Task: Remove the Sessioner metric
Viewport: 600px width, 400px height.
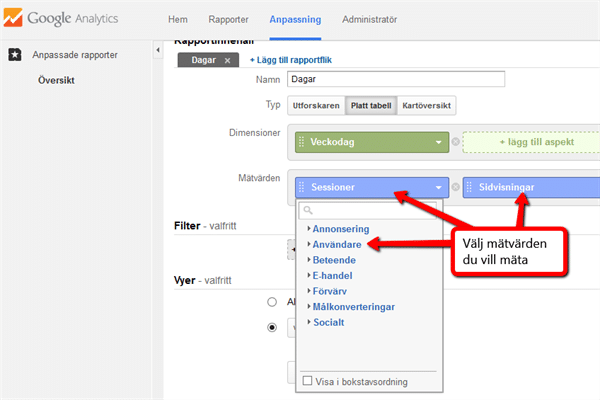Action: [455, 187]
